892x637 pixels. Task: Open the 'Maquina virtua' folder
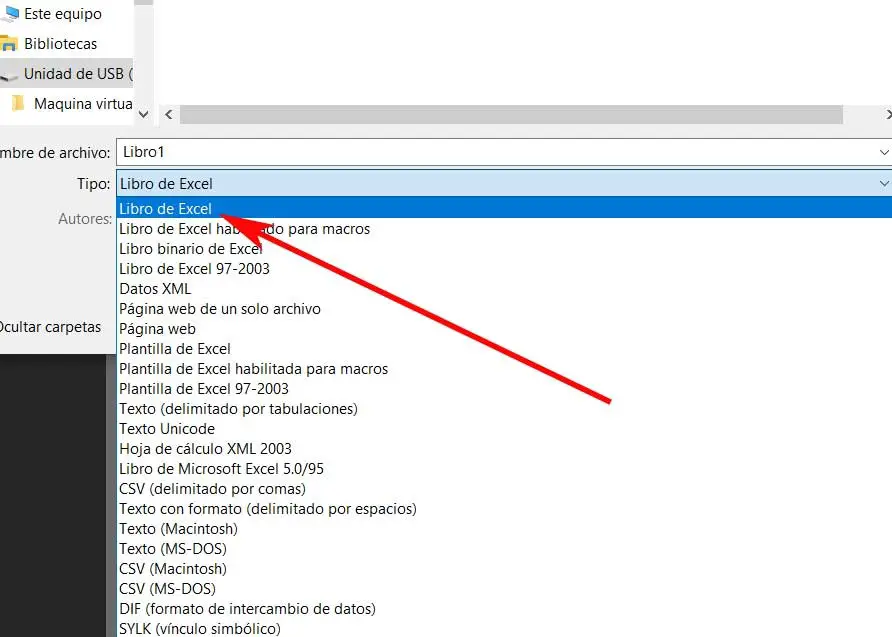83,104
